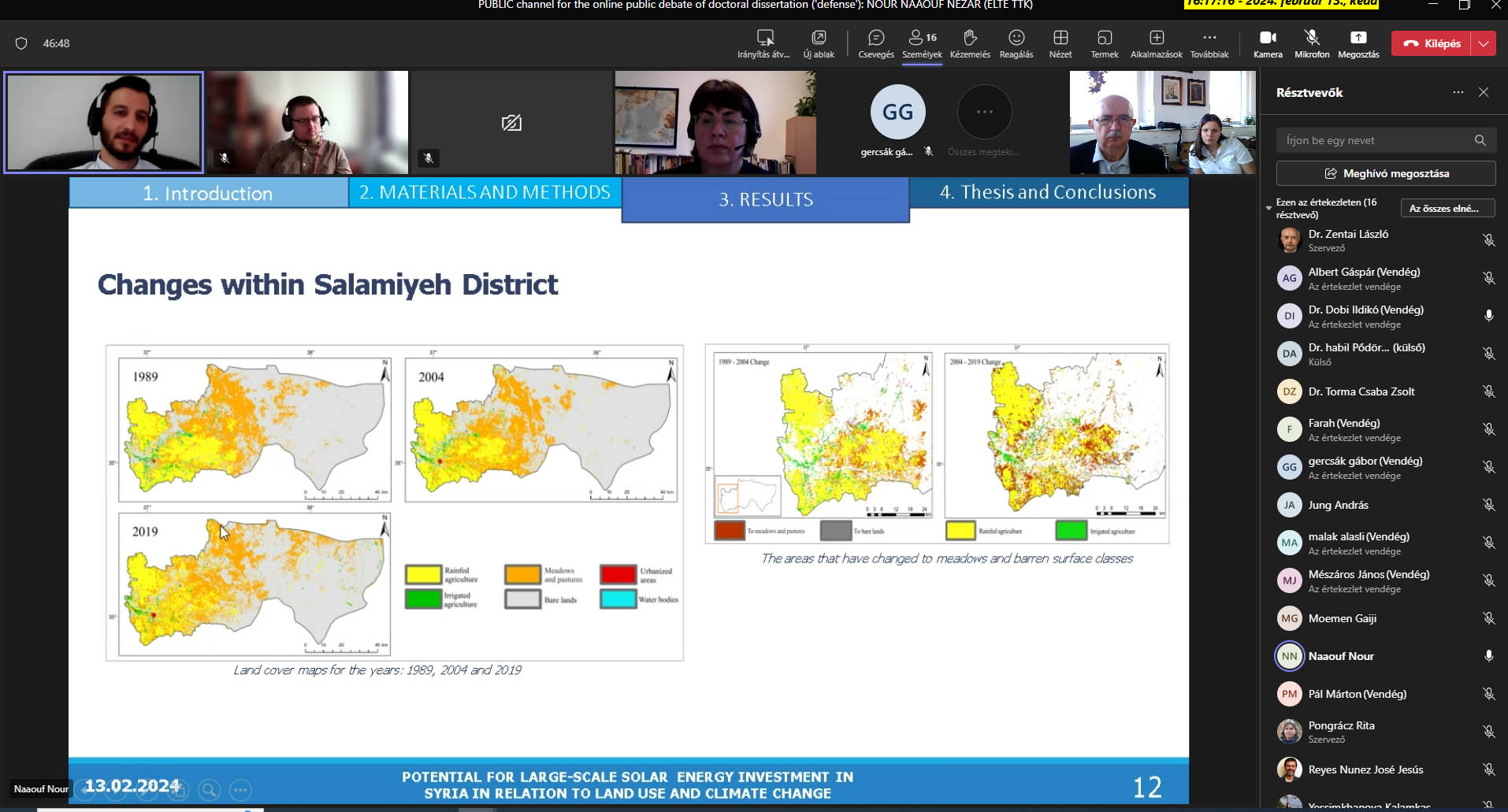
Task: Select participant gercsák gábor (Vendég)
Action: pos(1386,467)
